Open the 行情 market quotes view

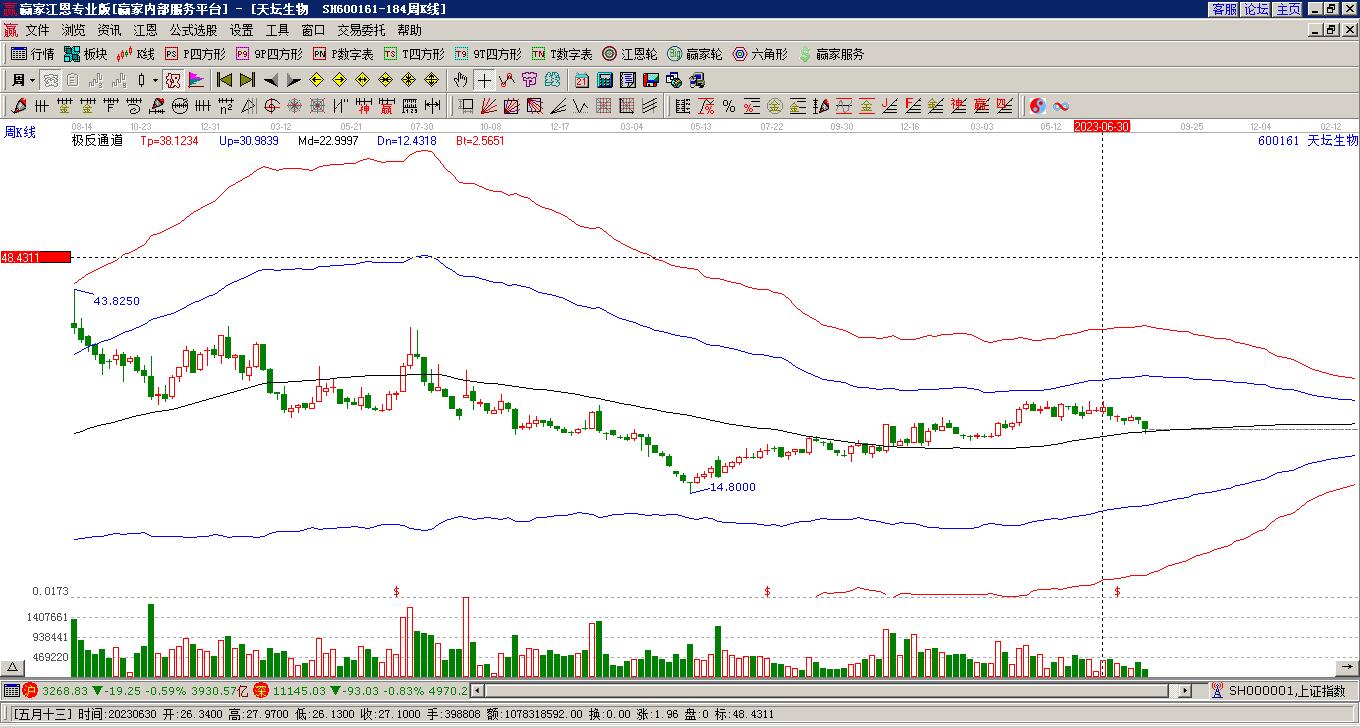coord(33,54)
